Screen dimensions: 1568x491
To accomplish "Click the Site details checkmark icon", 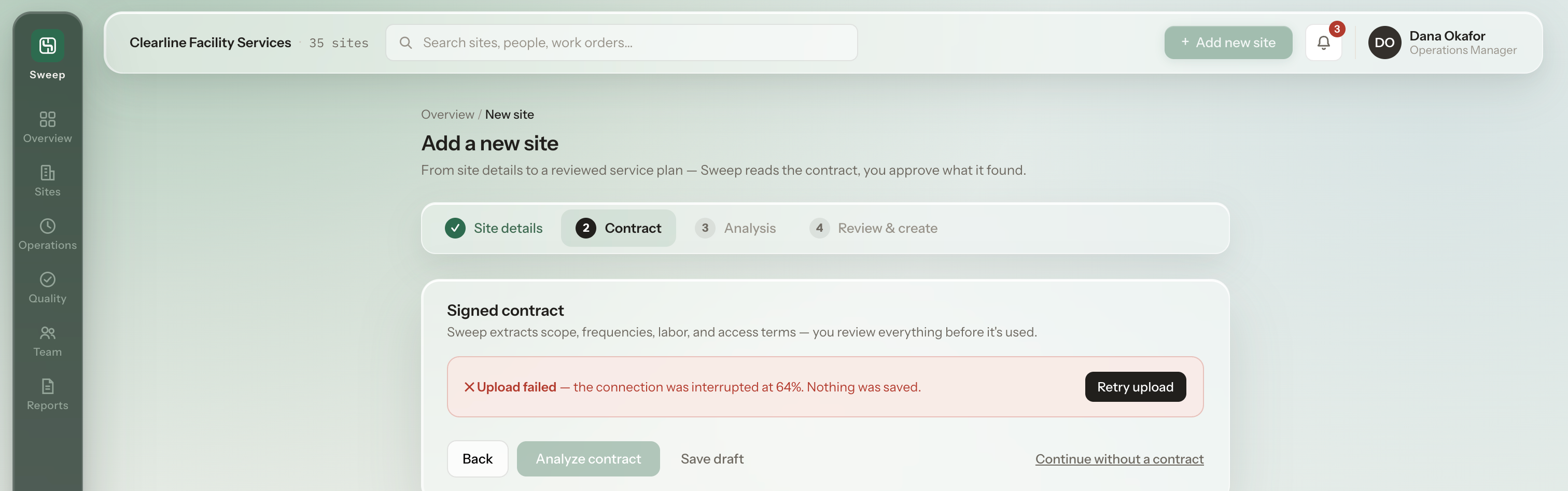I will (455, 228).
